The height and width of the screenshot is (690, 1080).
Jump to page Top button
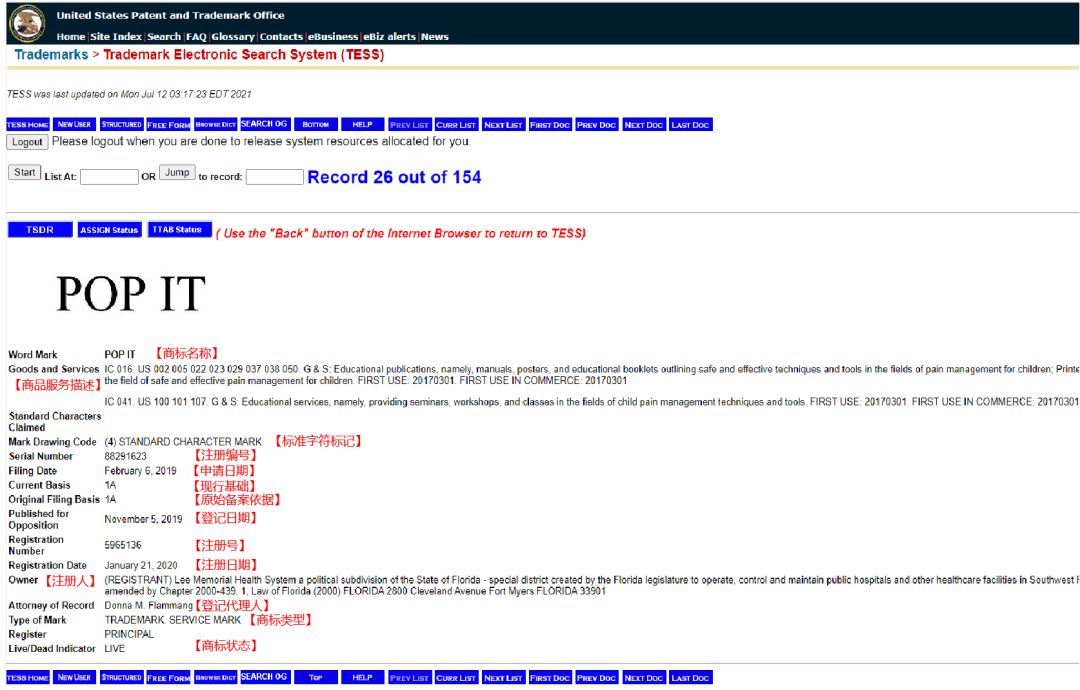[x=315, y=678]
